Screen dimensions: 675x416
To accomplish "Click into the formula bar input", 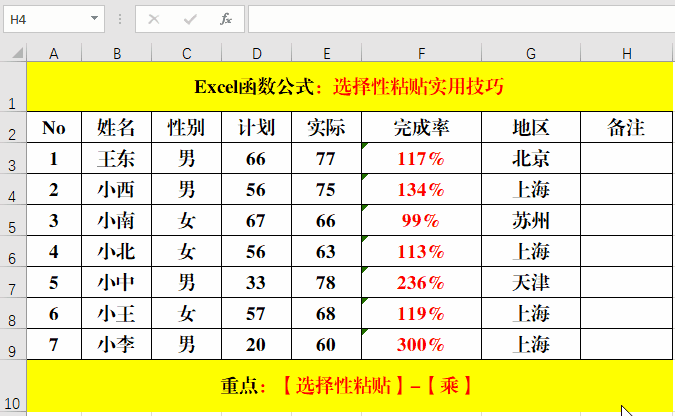I will pyautogui.click(x=461, y=19).
